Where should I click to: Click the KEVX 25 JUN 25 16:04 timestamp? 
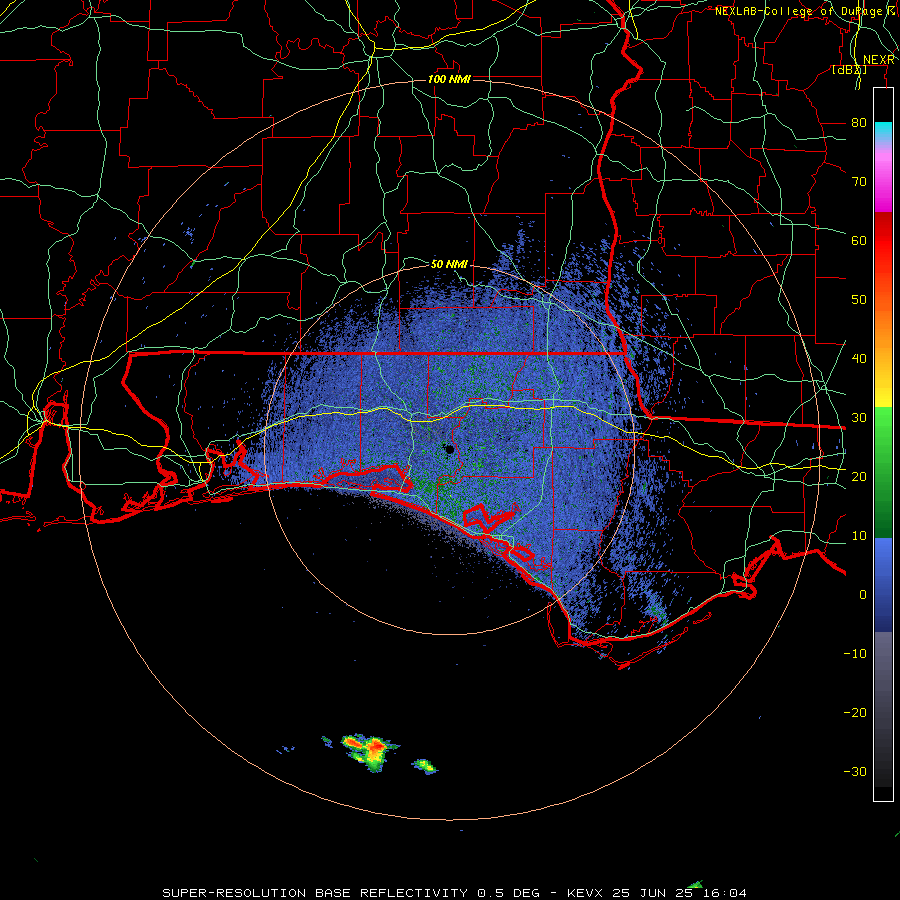[657, 893]
